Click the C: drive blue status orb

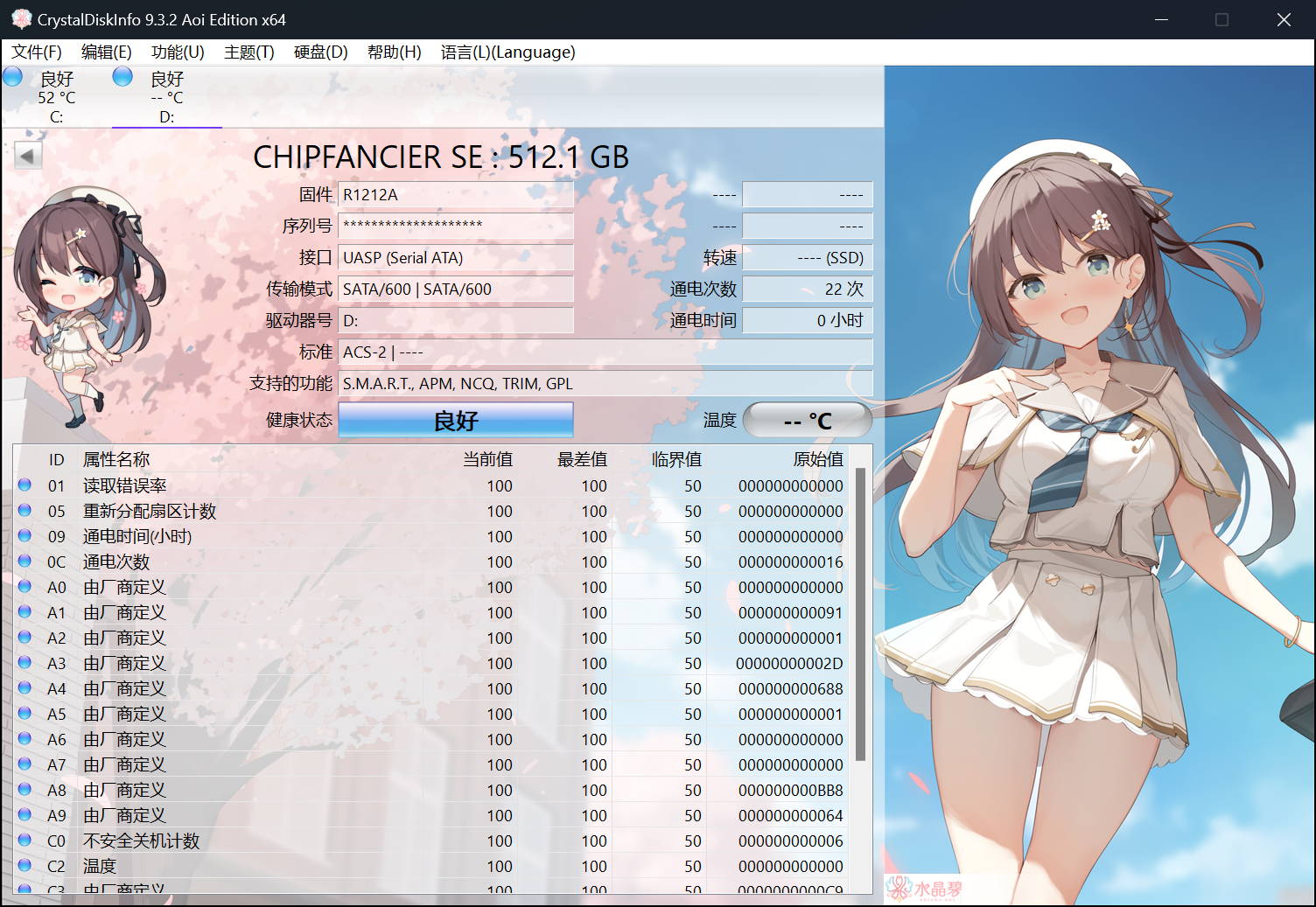coord(13,77)
